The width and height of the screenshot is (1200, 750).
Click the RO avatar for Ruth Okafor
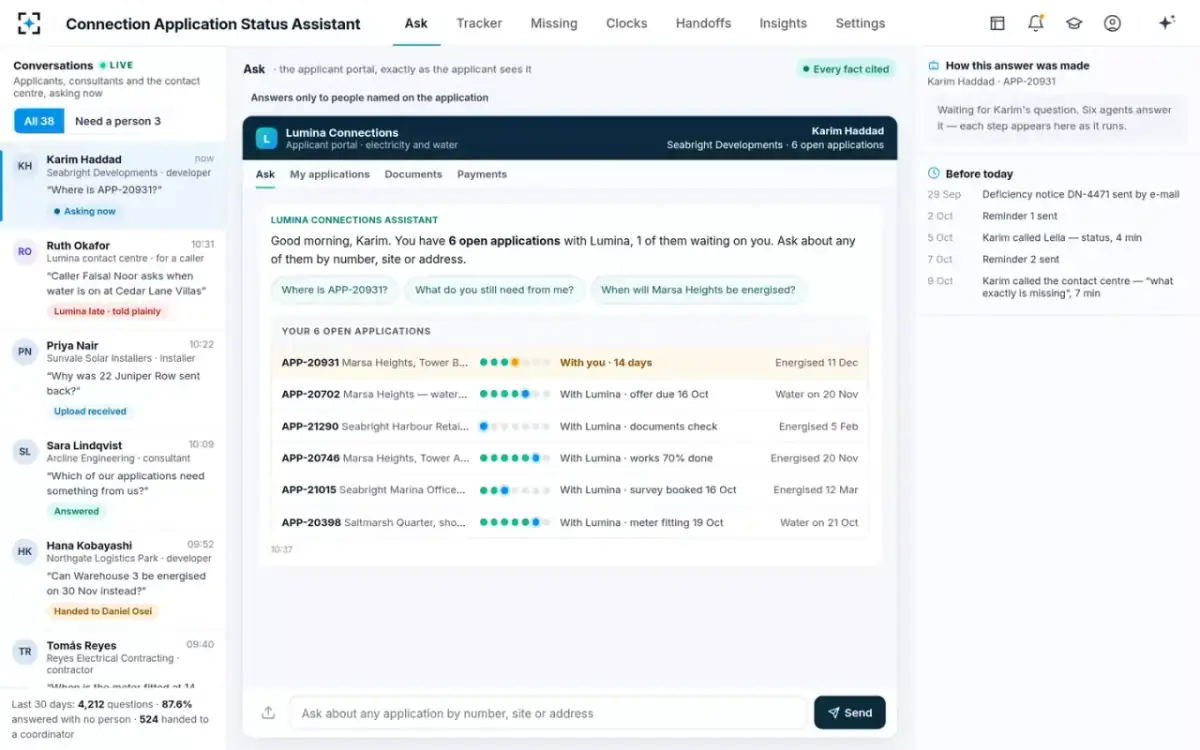25,252
